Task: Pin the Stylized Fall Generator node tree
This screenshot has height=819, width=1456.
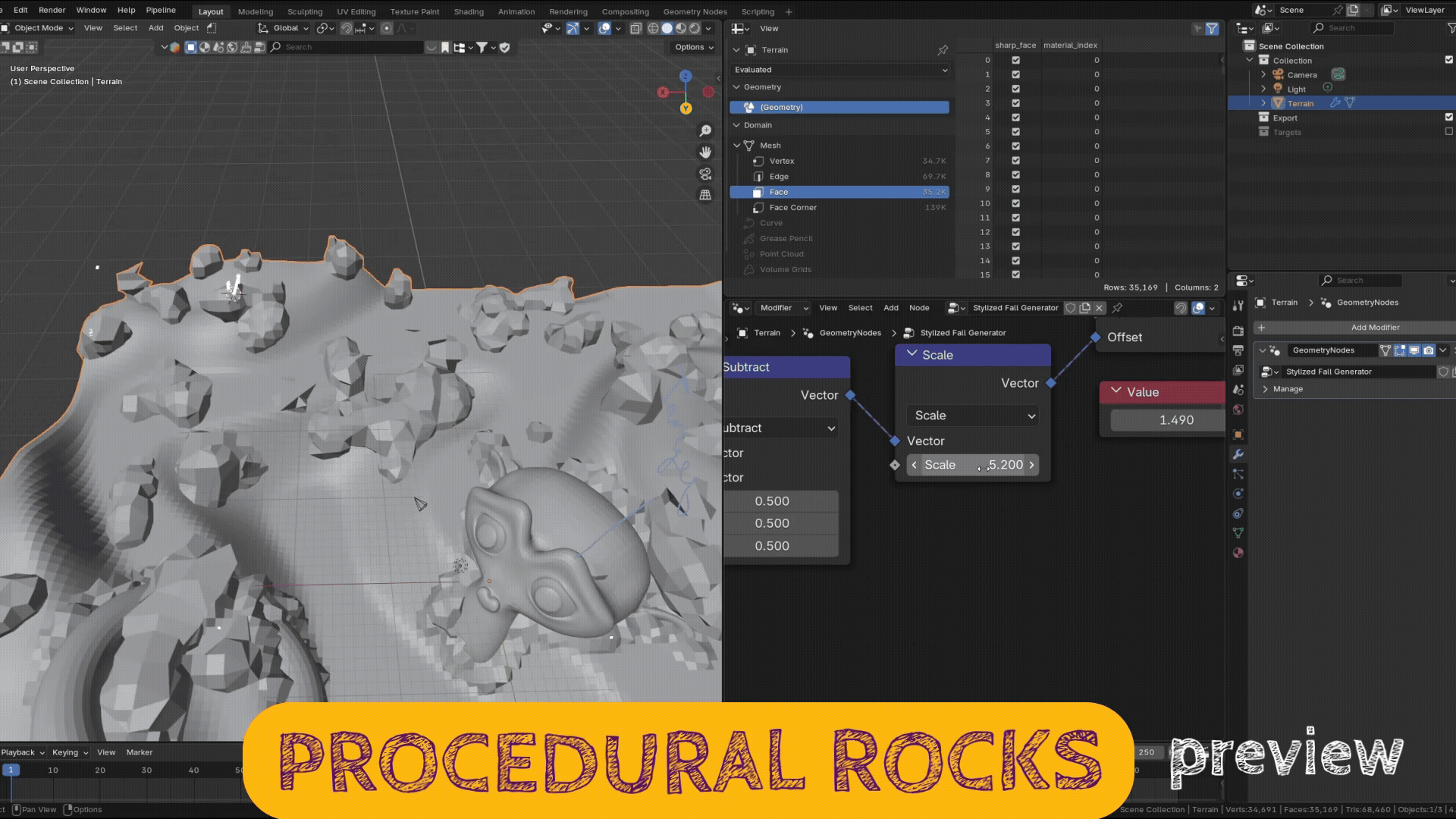Action: coord(1117,308)
